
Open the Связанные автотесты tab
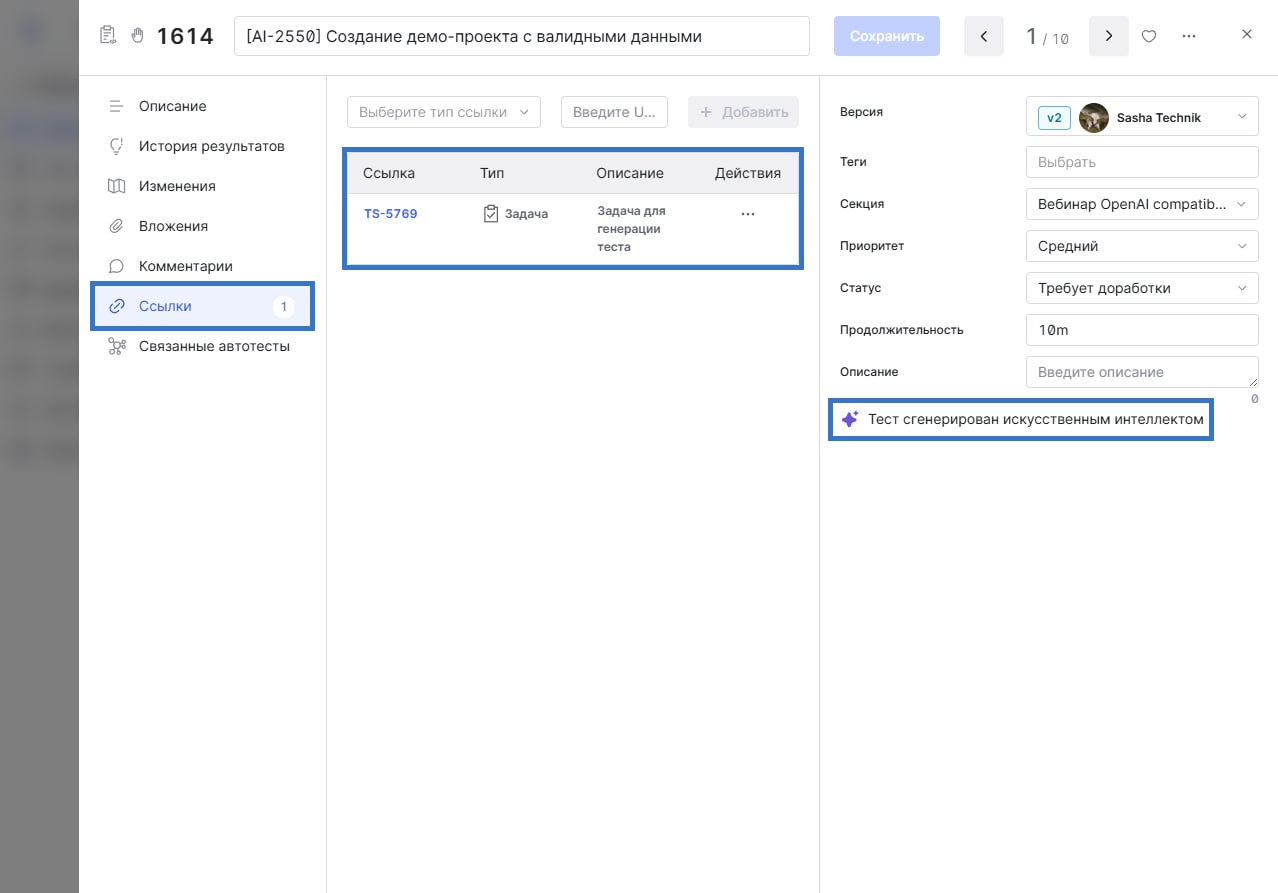(x=214, y=346)
